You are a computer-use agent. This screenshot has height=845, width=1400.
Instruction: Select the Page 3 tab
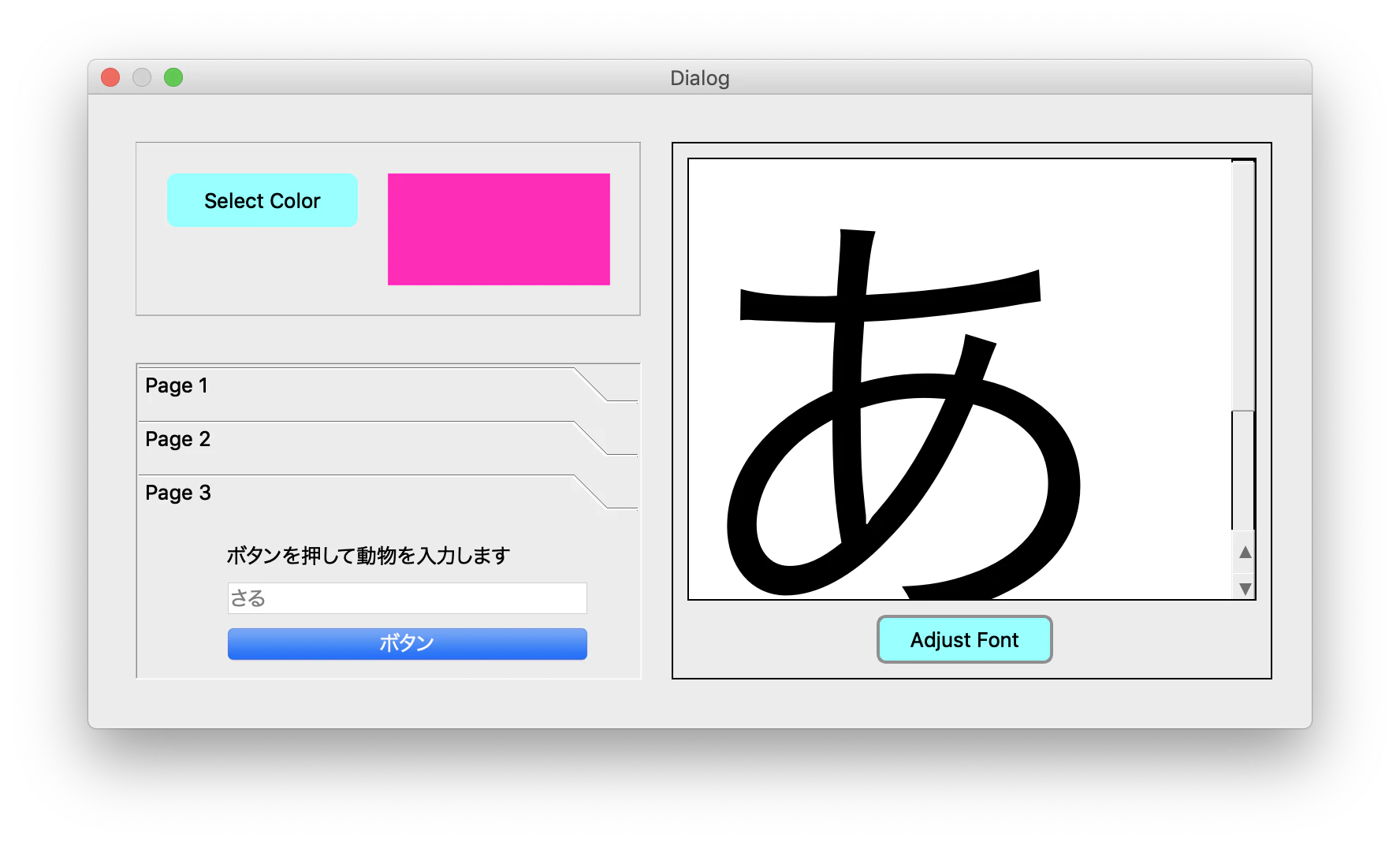388,493
